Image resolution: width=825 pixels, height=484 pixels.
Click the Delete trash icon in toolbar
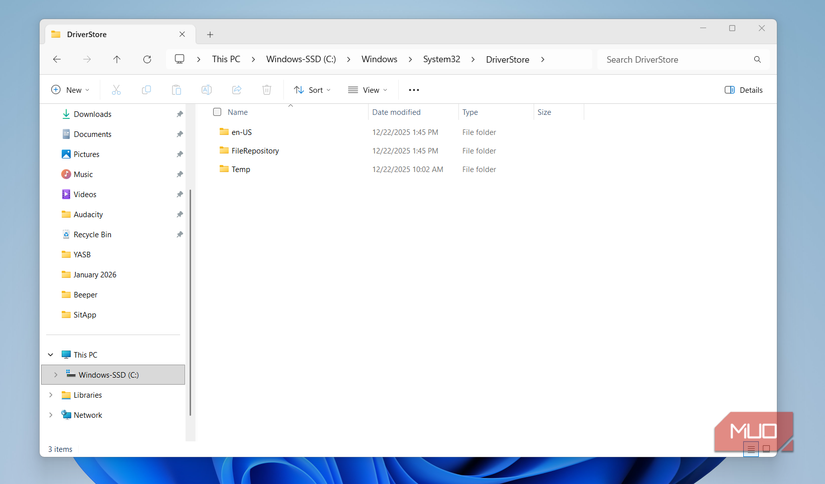click(x=267, y=90)
